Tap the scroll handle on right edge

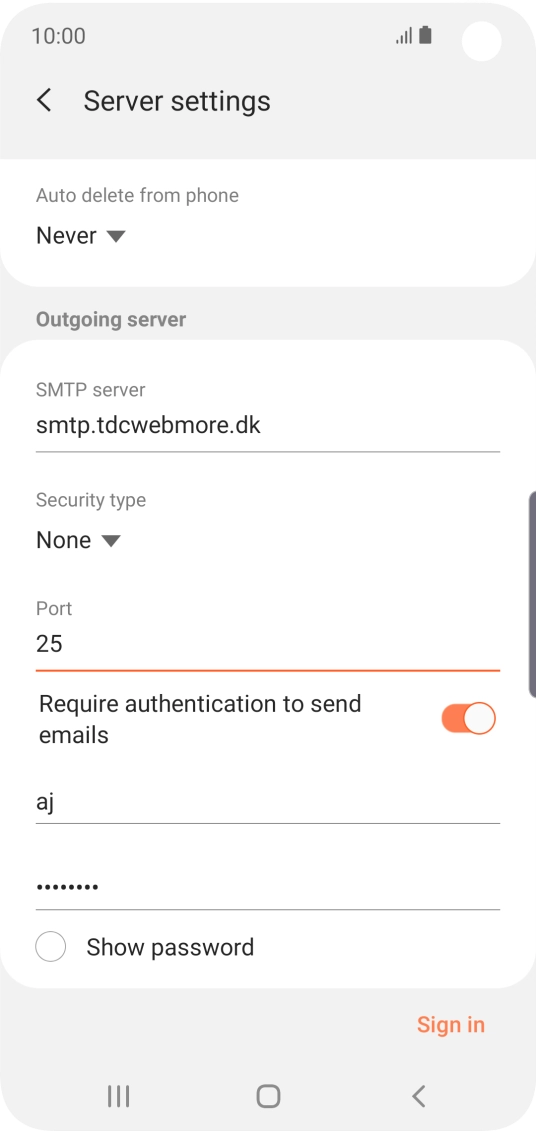[532, 594]
